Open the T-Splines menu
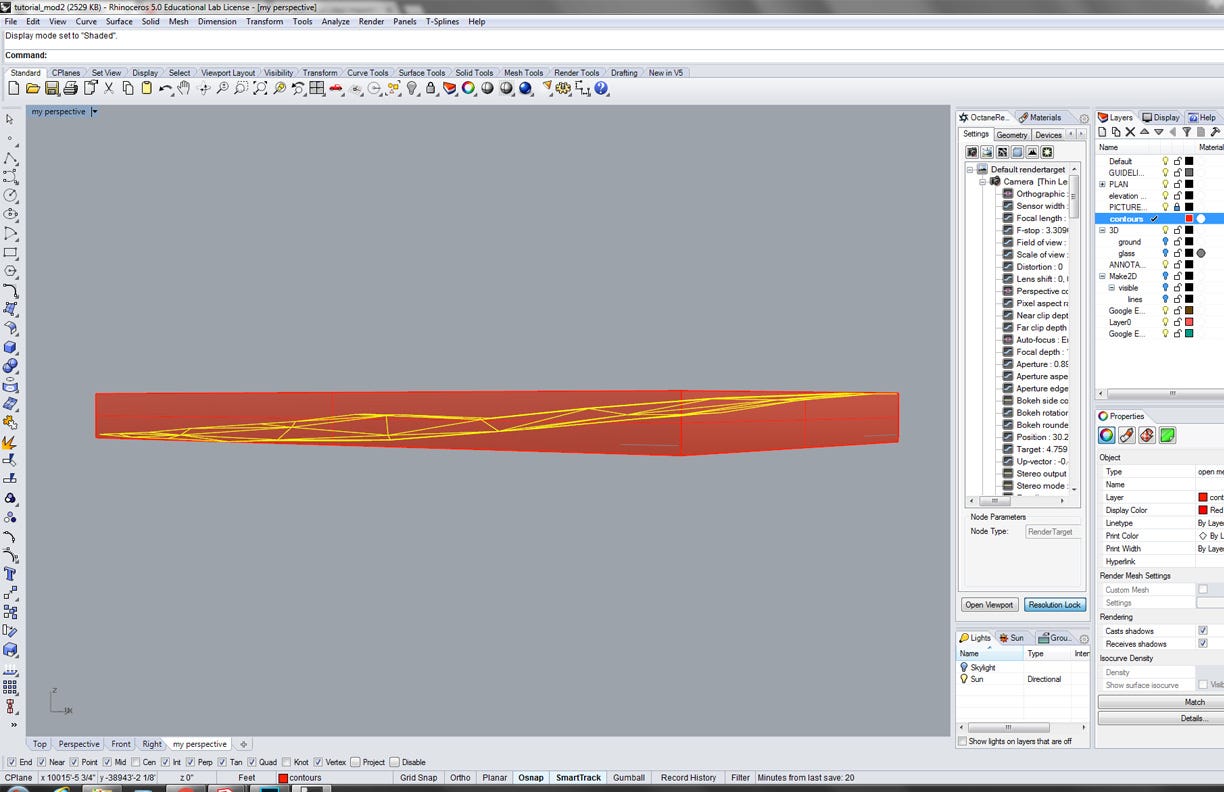The width and height of the screenshot is (1224, 792). [443, 21]
